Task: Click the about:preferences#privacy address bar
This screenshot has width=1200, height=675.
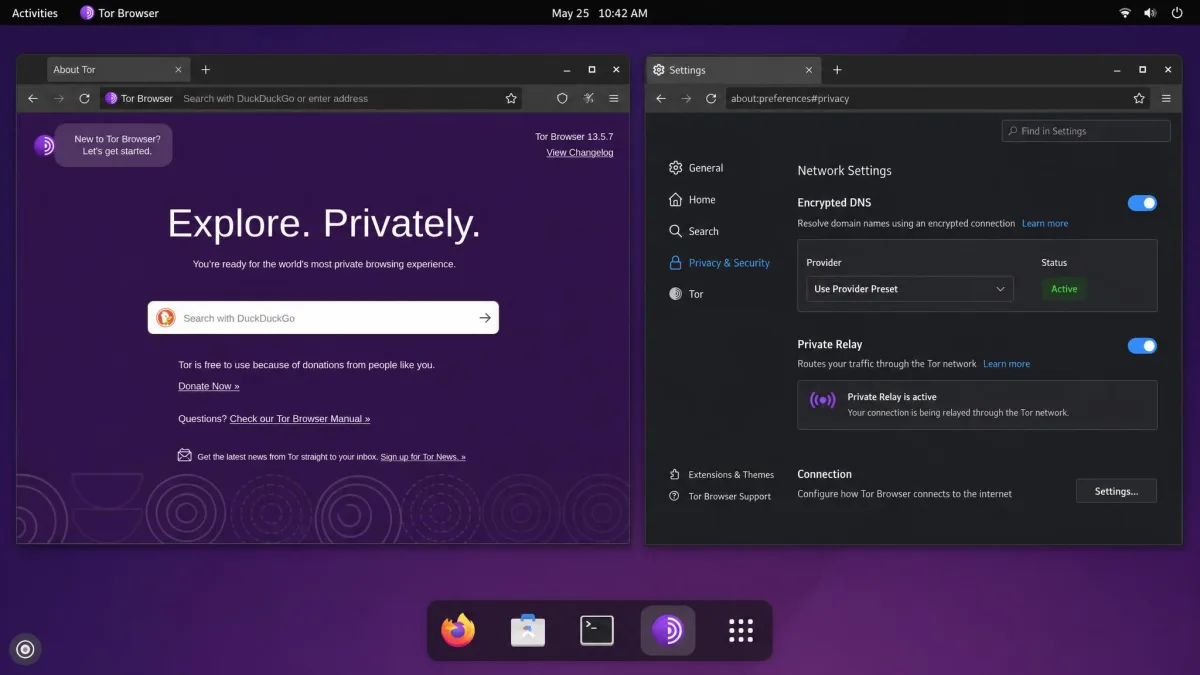Action: [x=938, y=98]
